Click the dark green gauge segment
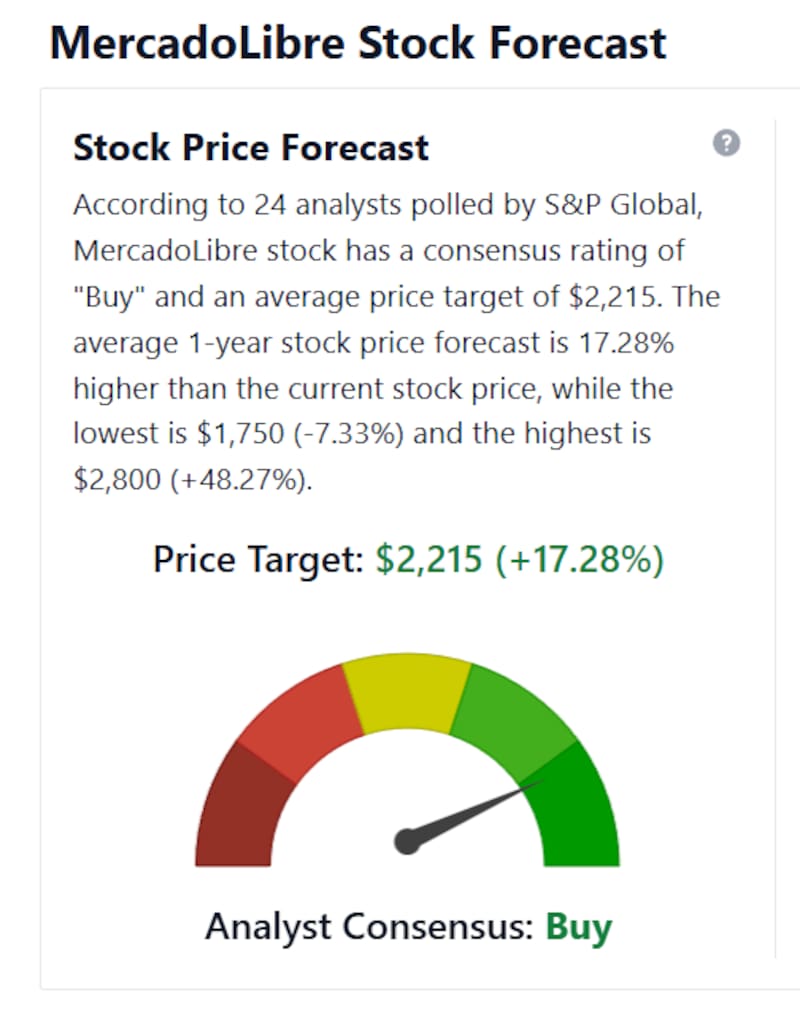Viewport: 800px width, 1014px height. 574,810
